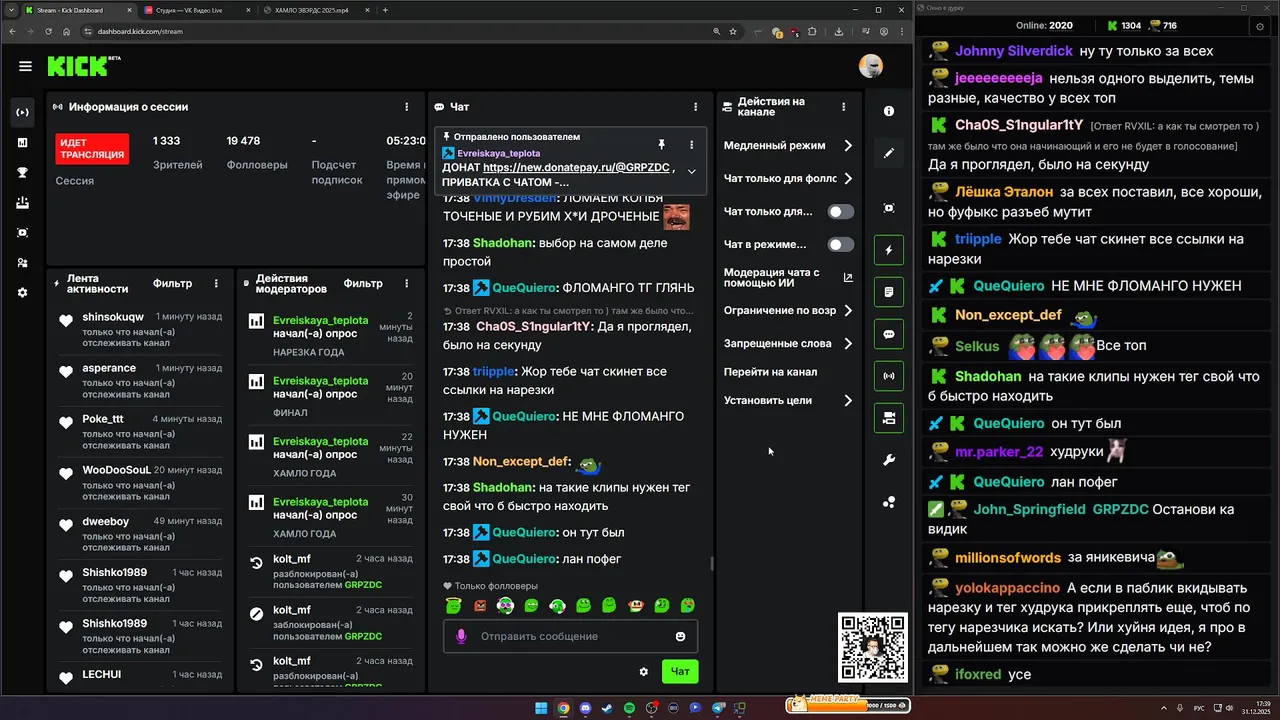Open the stream page in left sidebar
The image size is (1280, 720).
click(23, 112)
